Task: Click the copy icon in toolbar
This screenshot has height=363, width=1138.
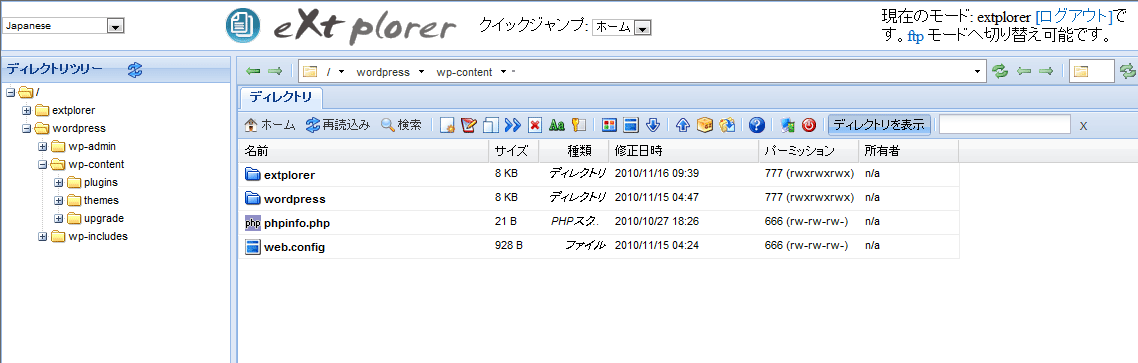Action: click(x=491, y=125)
